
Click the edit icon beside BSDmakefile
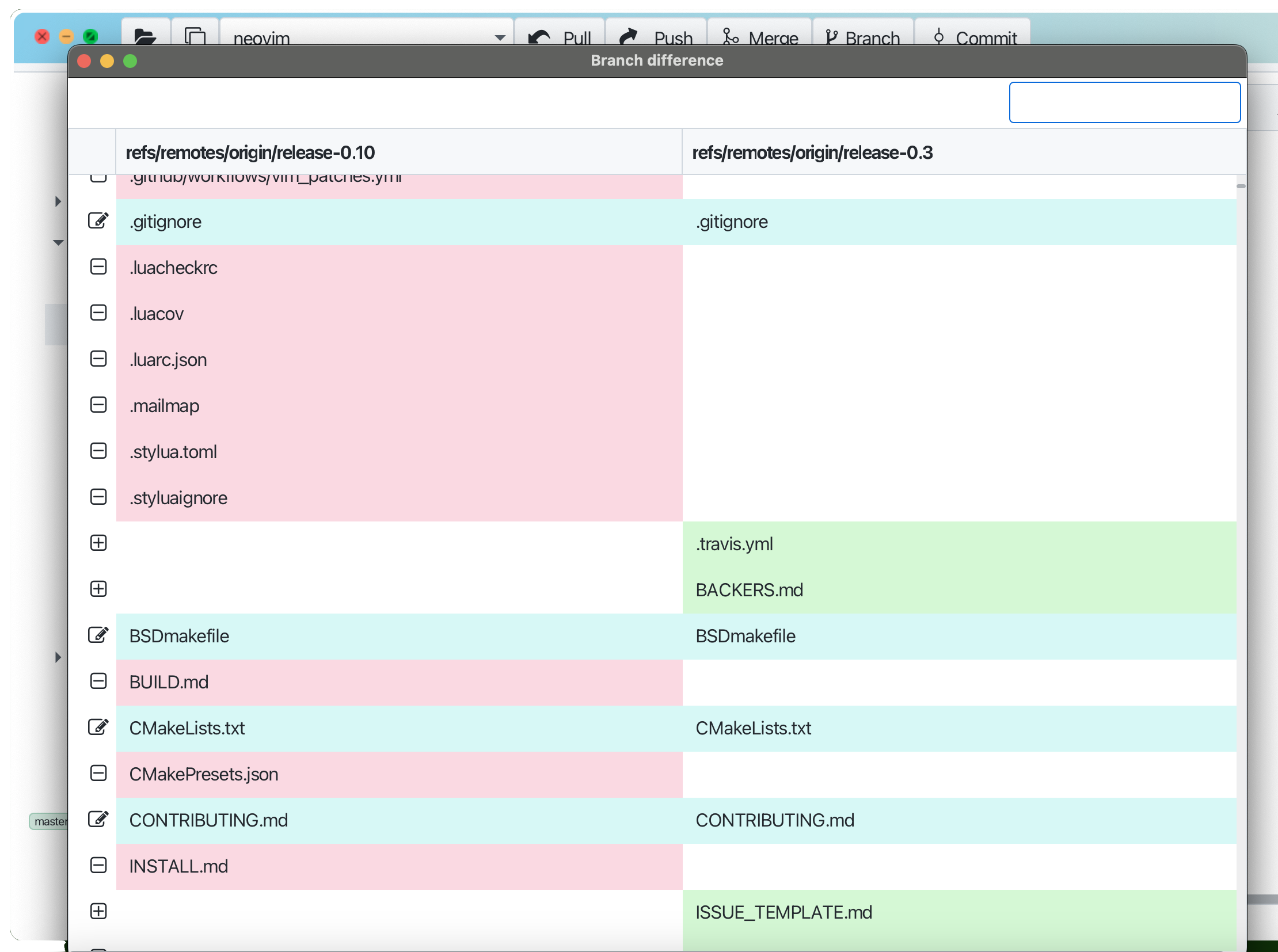(x=98, y=635)
